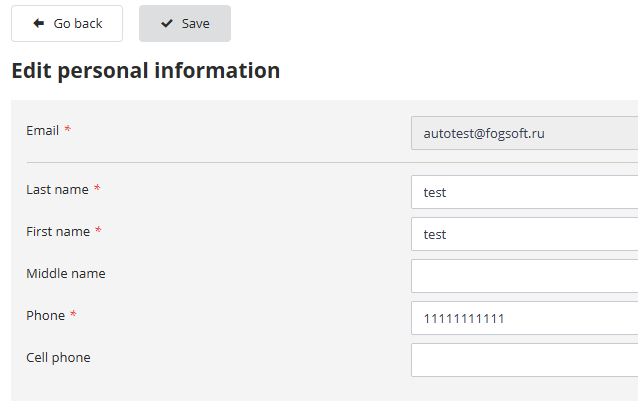The image size is (638, 404).
Task: Click the Edit personal information heading
Action: pyautogui.click(x=146, y=71)
